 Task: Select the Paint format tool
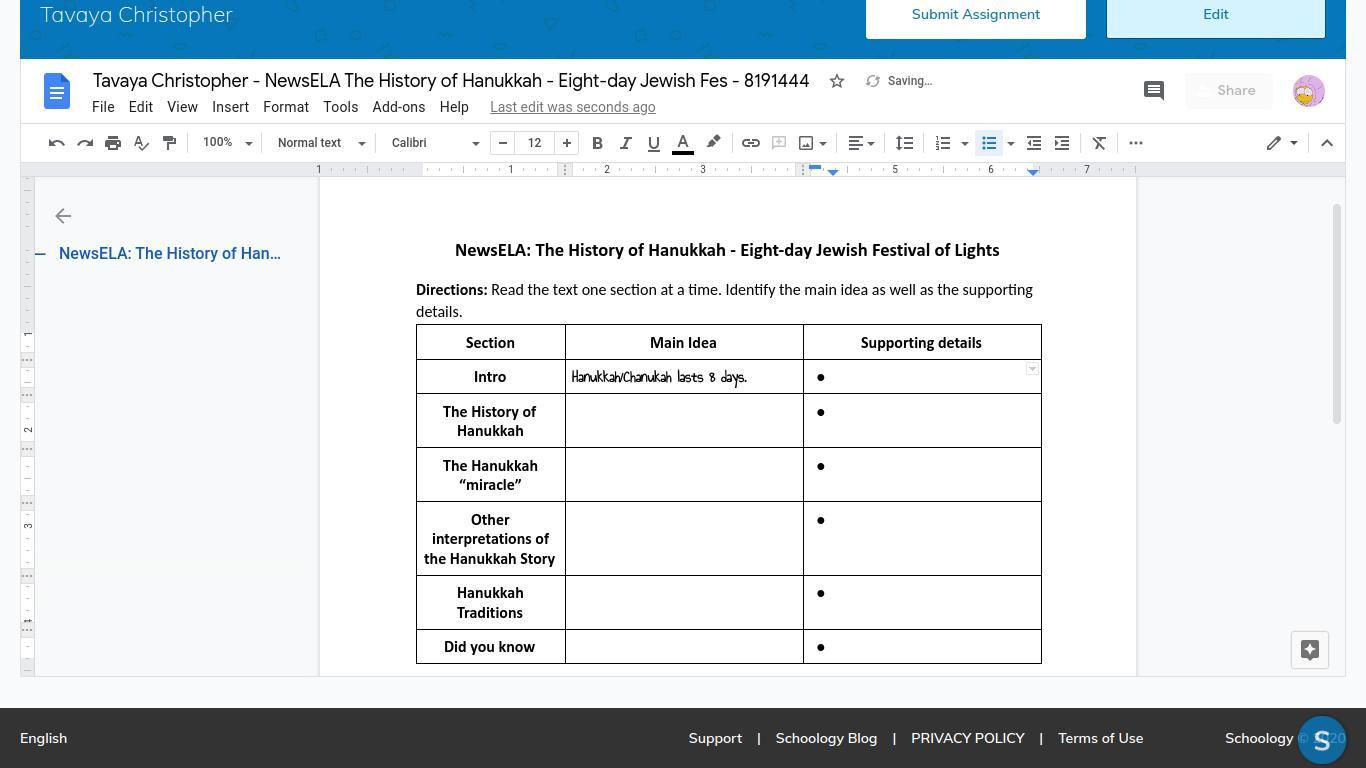tap(169, 143)
